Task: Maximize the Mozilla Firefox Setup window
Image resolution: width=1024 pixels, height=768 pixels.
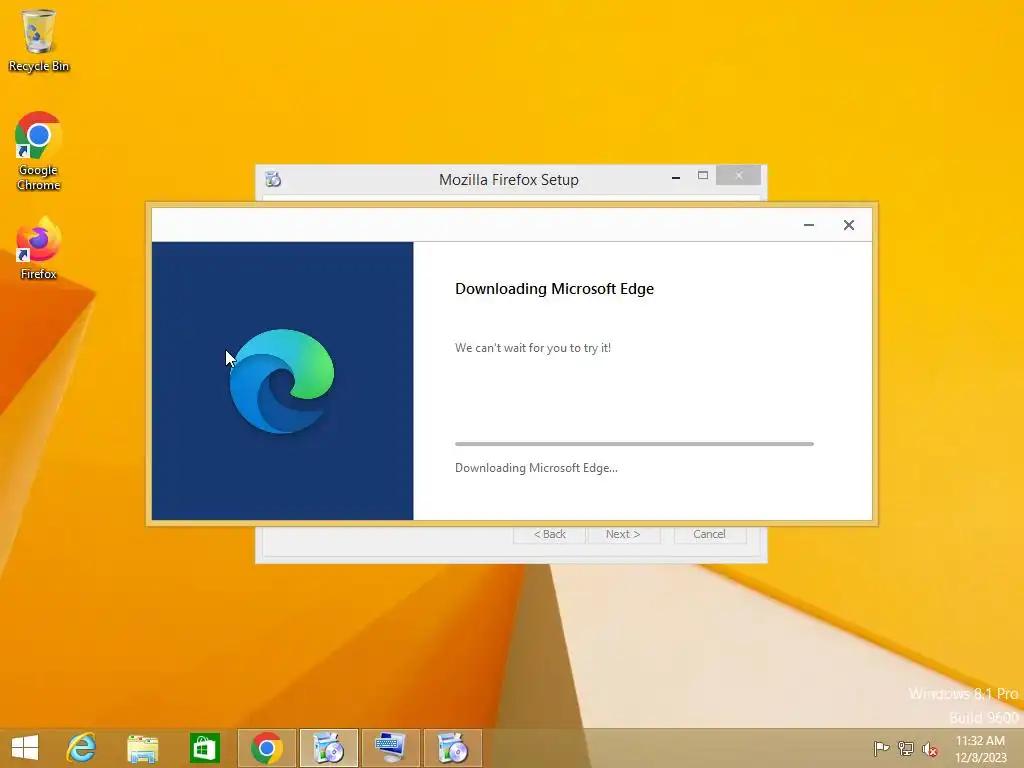Action: tap(703, 176)
